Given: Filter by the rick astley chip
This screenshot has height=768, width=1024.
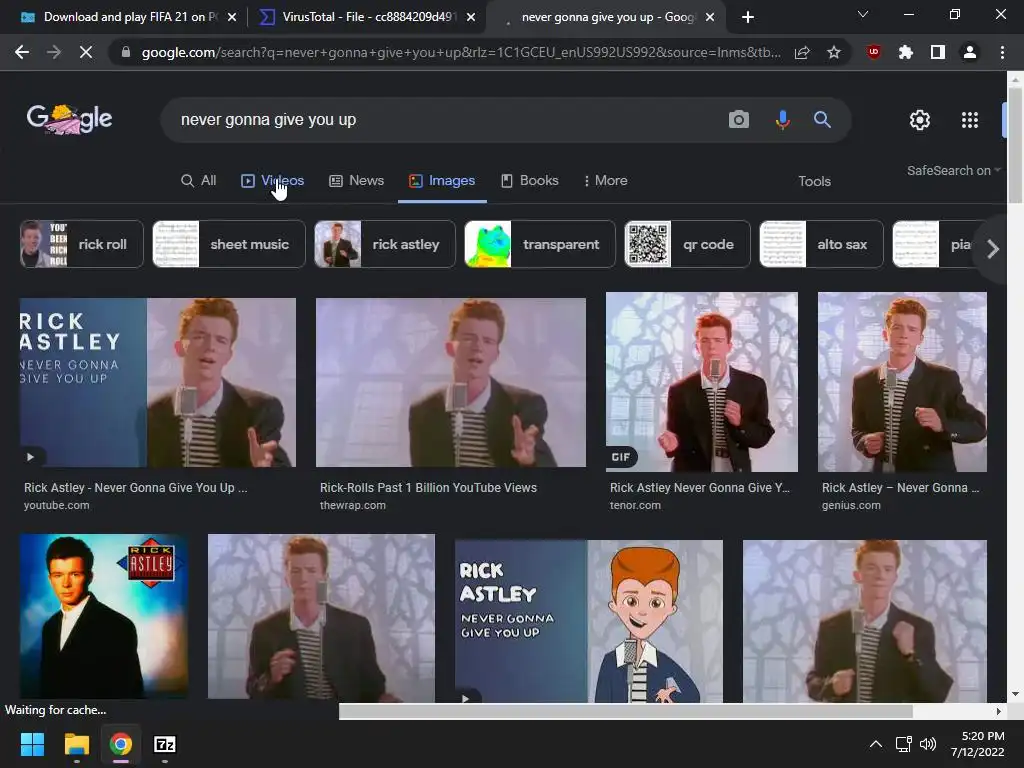Looking at the screenshot, I should click(385, 244).
